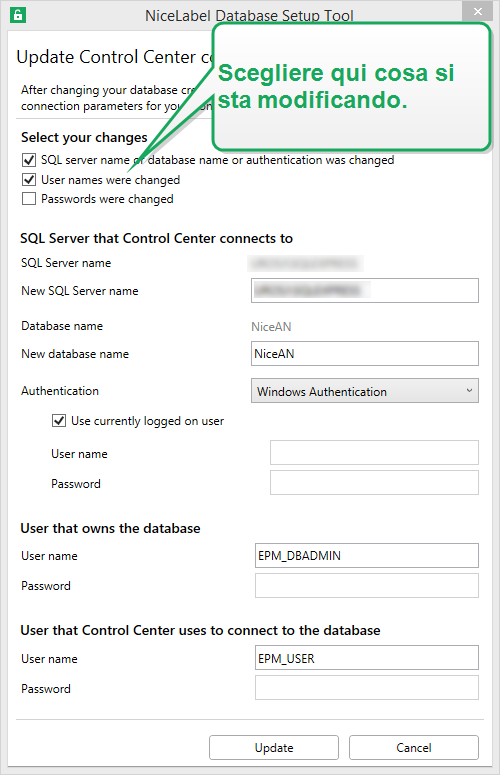Click the grayed NiceAN database name value

[x=271, y=327]
